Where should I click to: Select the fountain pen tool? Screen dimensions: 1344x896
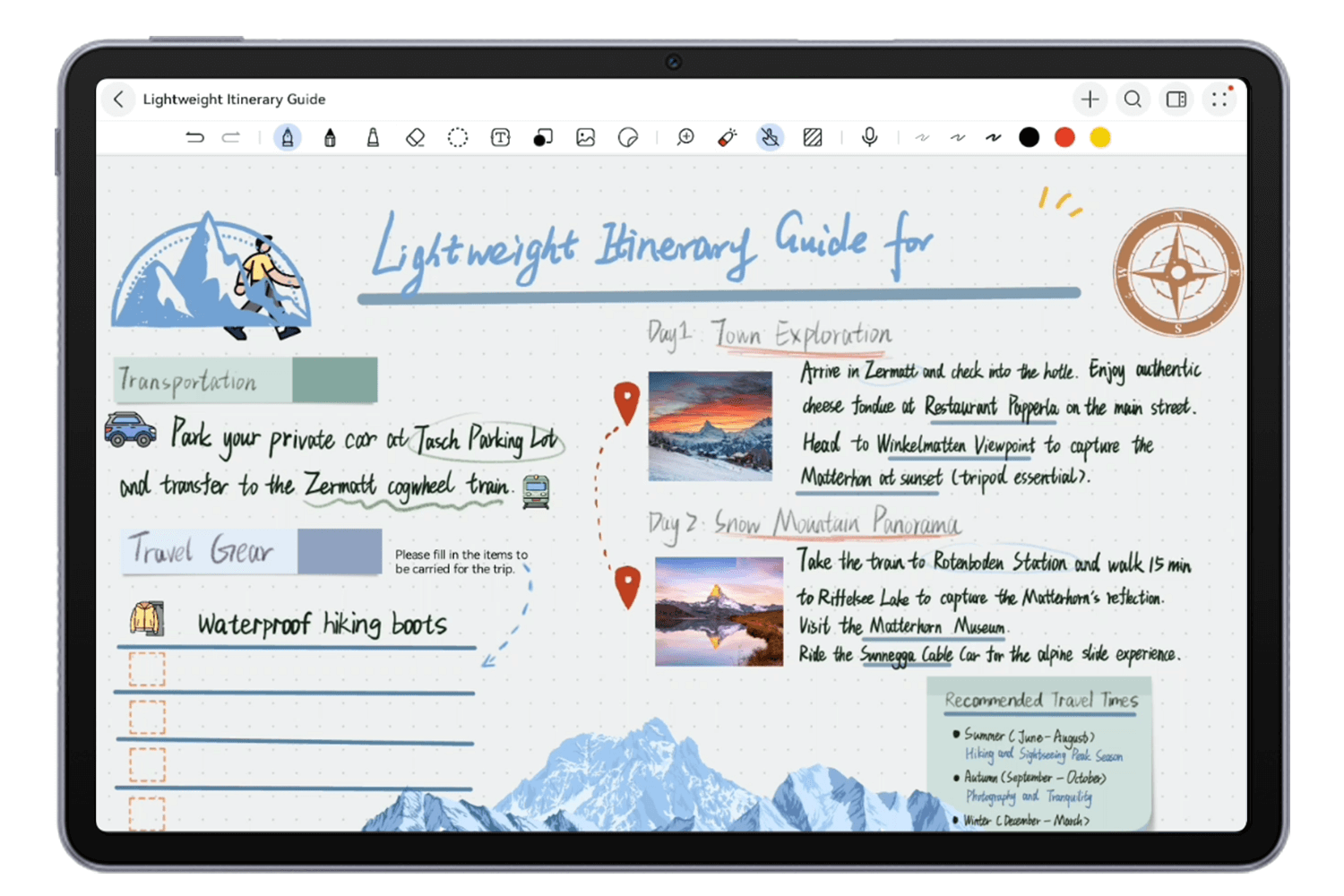coord(288,138)
